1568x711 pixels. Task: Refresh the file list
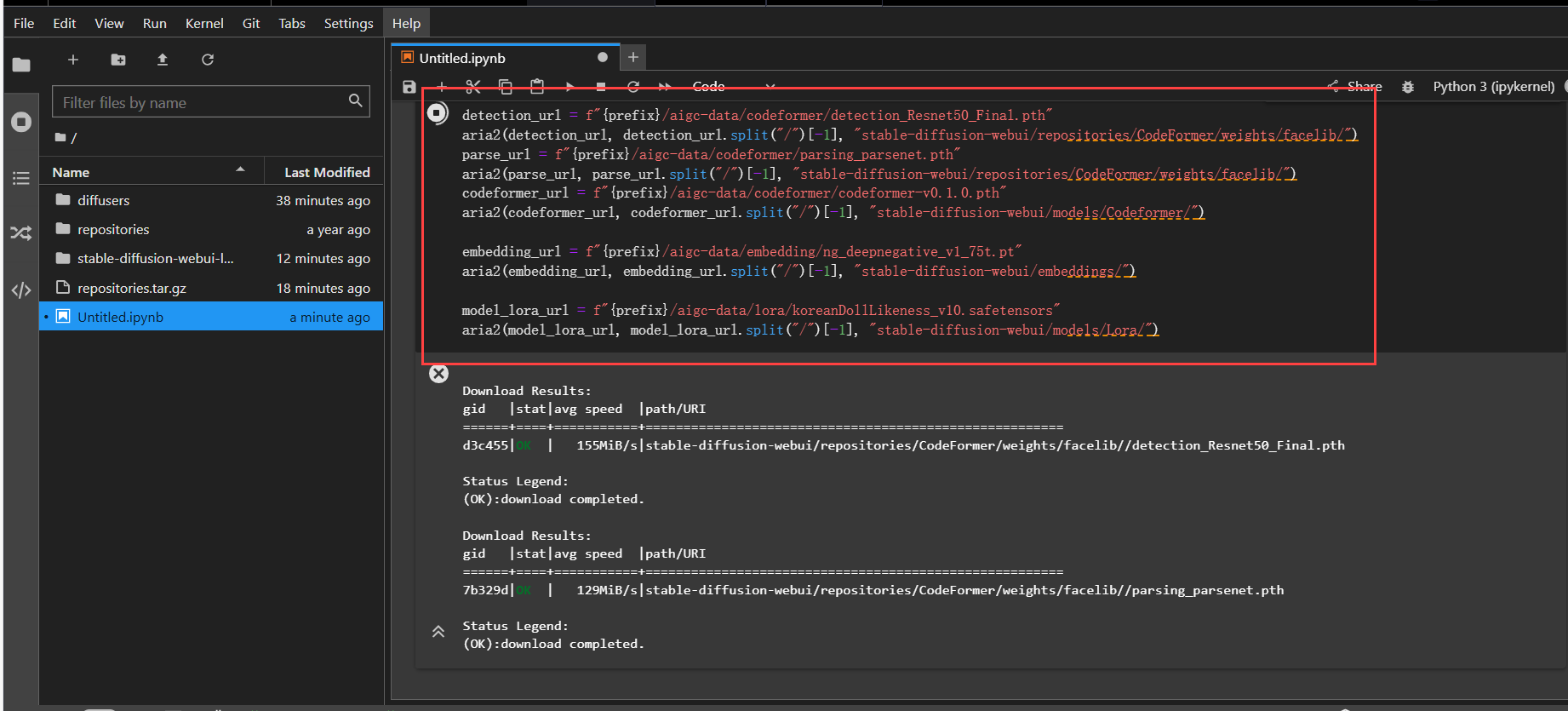click(208, 60)
